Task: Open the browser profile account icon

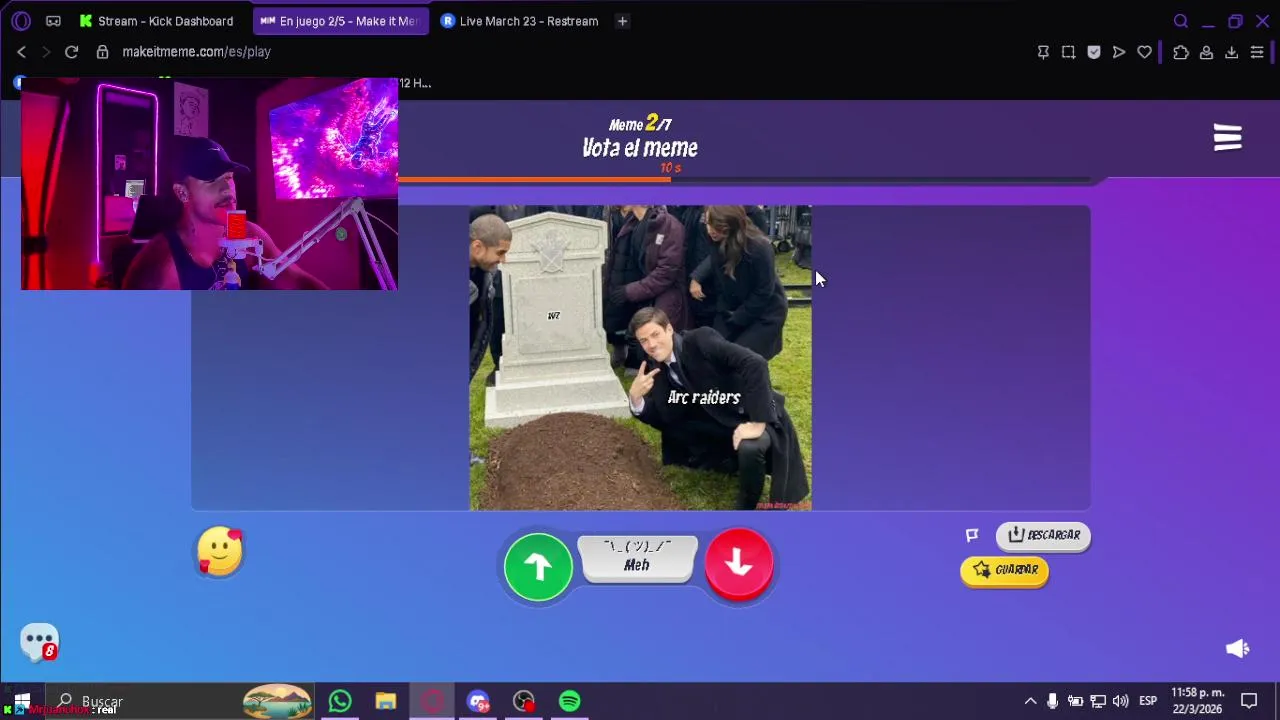Action: (x=1206, y=52)
